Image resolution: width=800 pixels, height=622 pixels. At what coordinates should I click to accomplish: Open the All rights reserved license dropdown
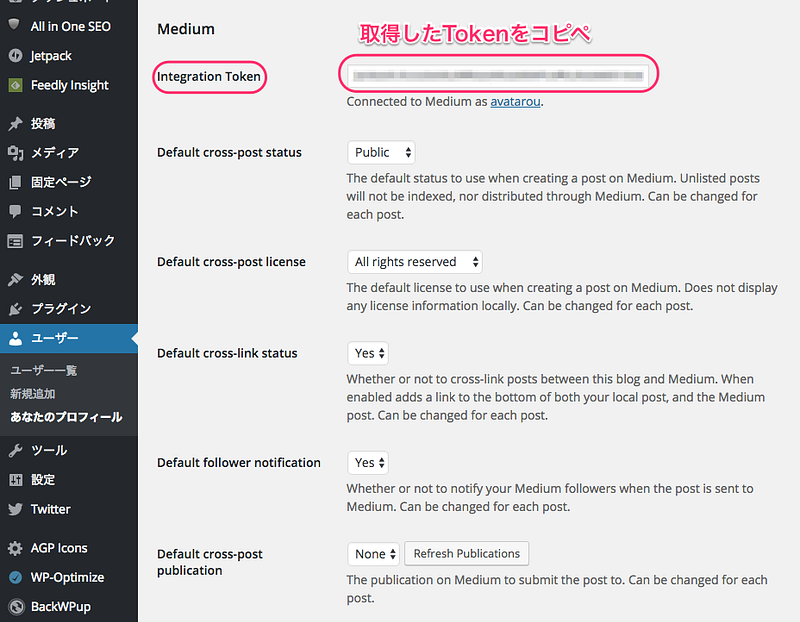coord(415,262)
